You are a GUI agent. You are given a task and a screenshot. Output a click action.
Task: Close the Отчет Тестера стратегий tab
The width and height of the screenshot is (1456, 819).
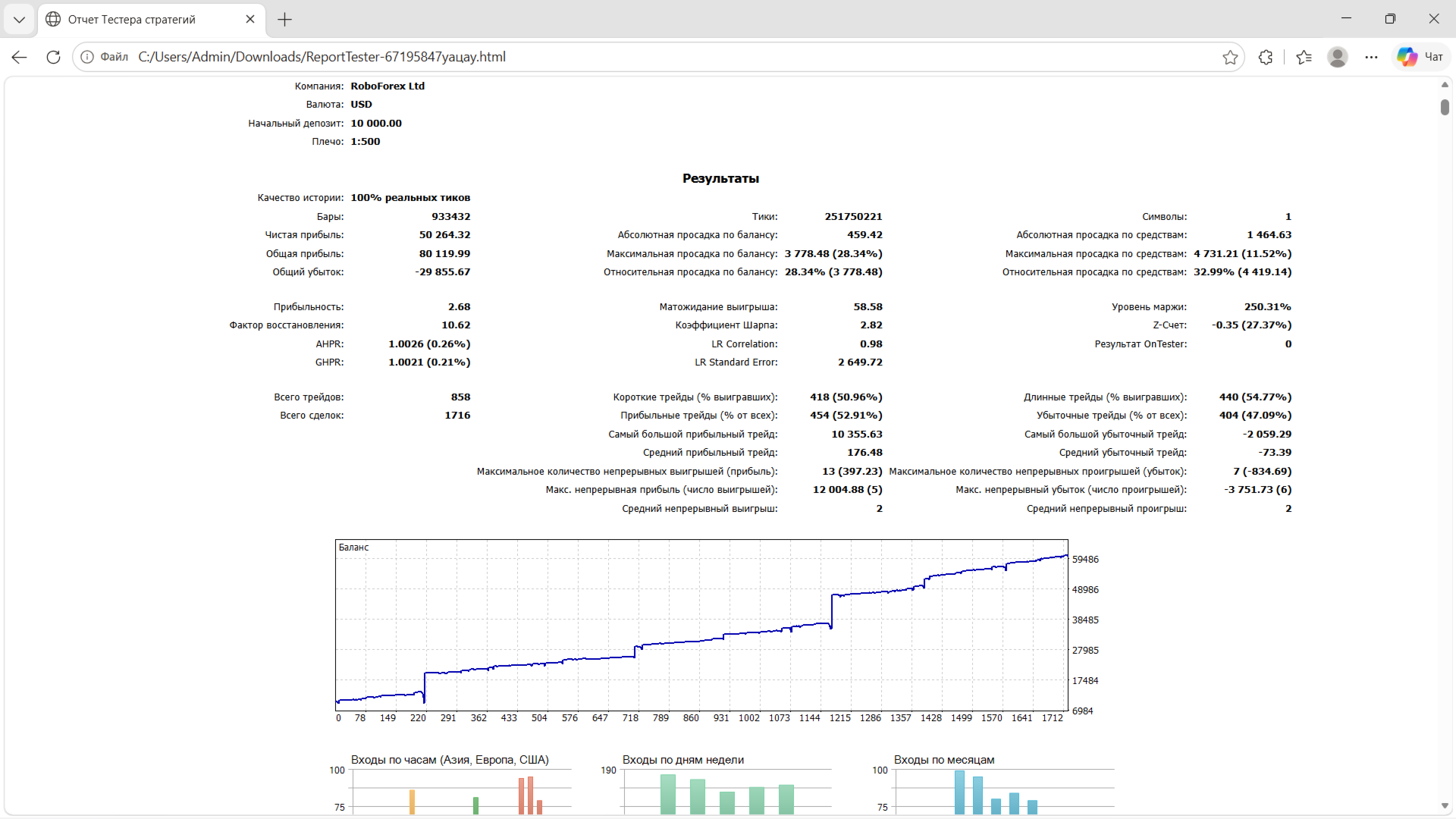pyautogui.click(x=250, y=19)
